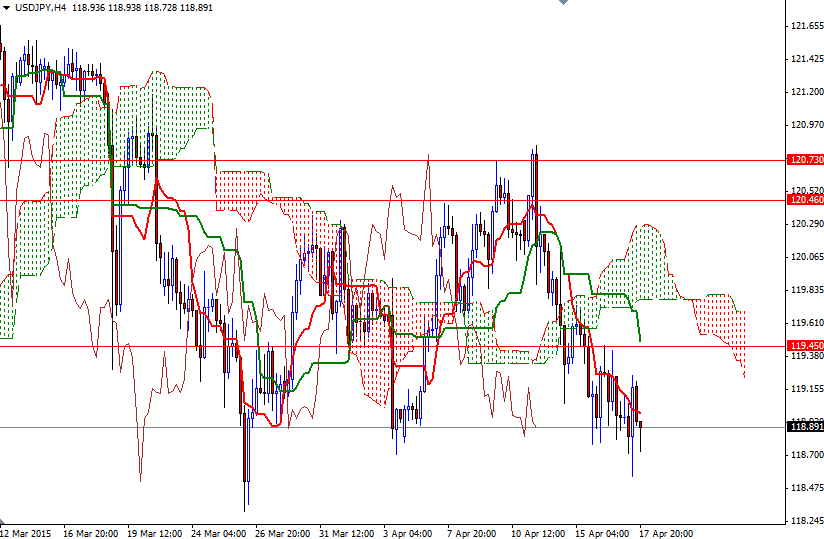
Task: Click the 10 Apr 12:00 date label
Action: [x=538, y=534]
